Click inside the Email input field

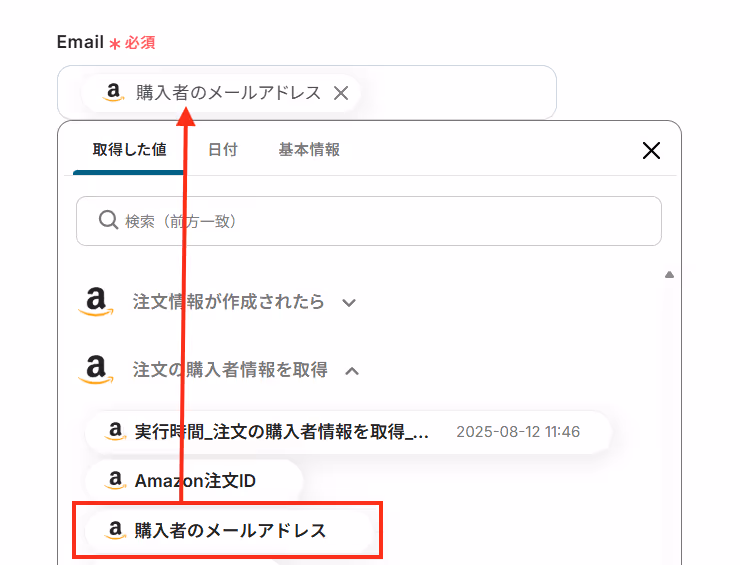click(307, 93)
